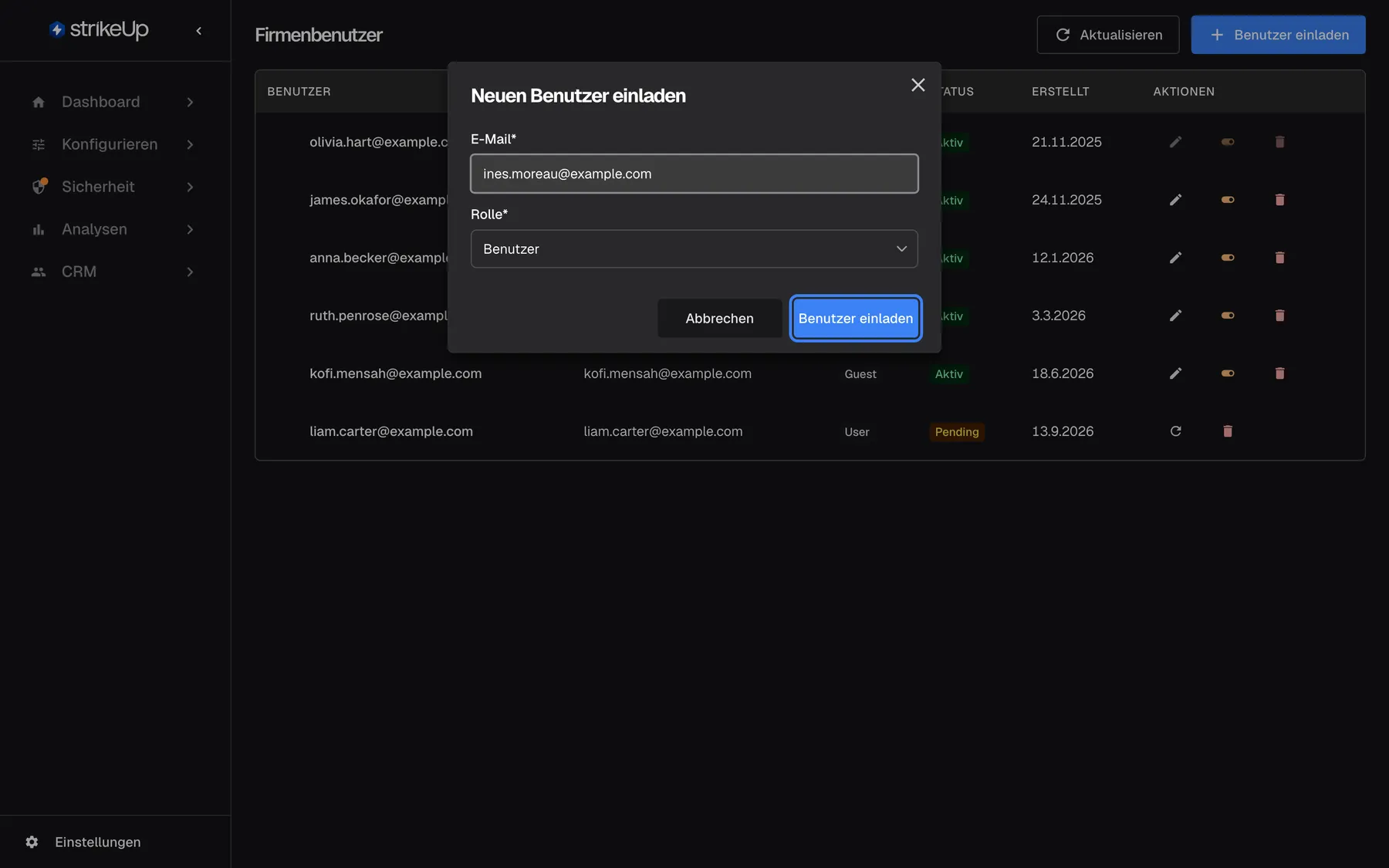Delete the kofi.mensah user
The height and width of the screenshot is (868, 1389).
(1279, 373)
